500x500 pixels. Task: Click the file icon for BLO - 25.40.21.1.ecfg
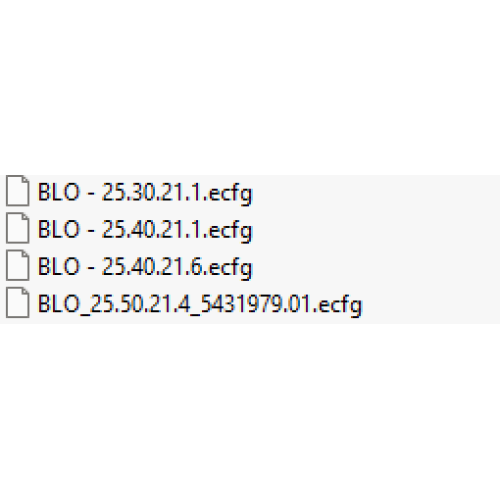pyautogui.click(x=18, y=228)
